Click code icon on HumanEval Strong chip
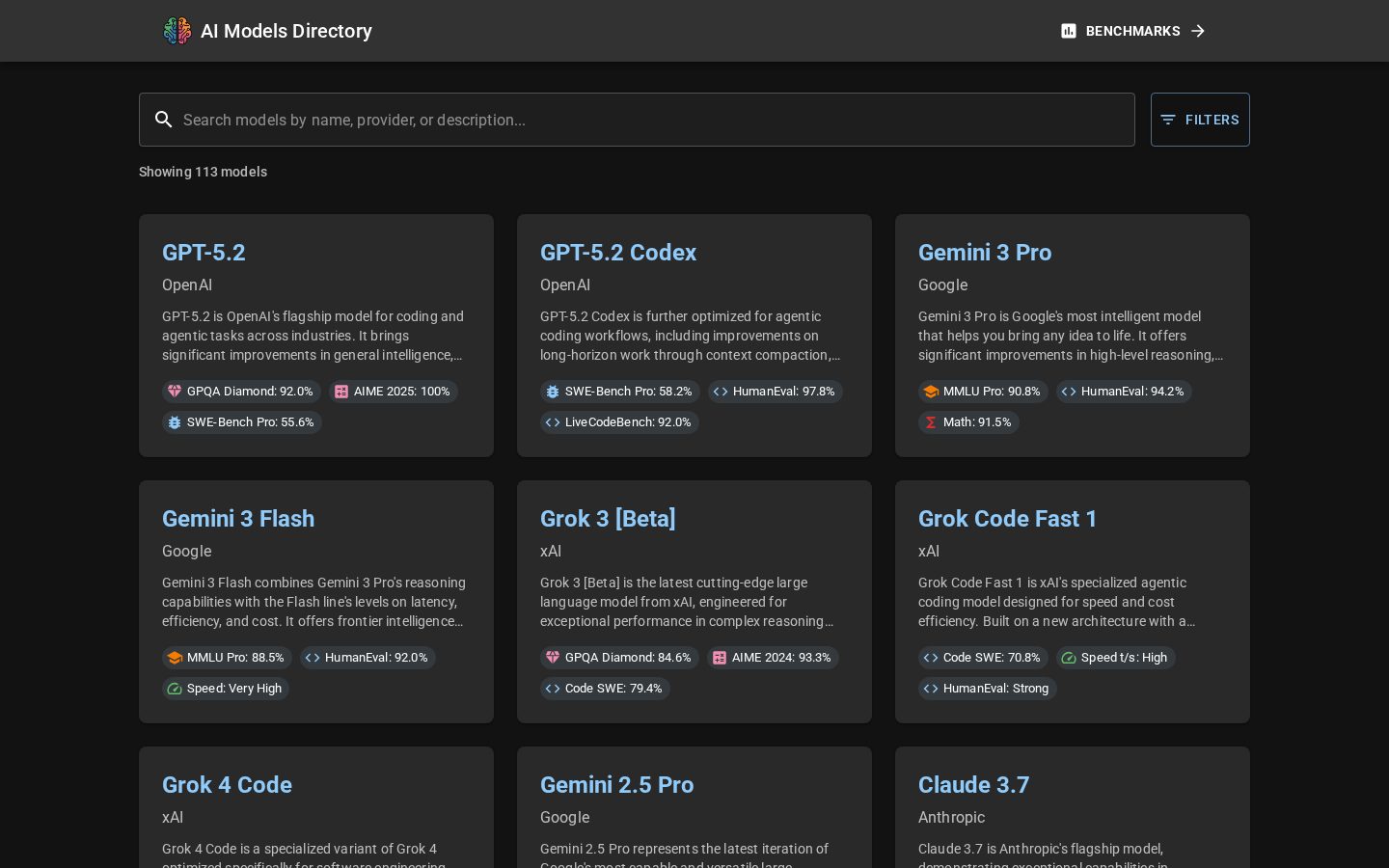The width and height of the screenshot is (1389, 868). (931, 689)
